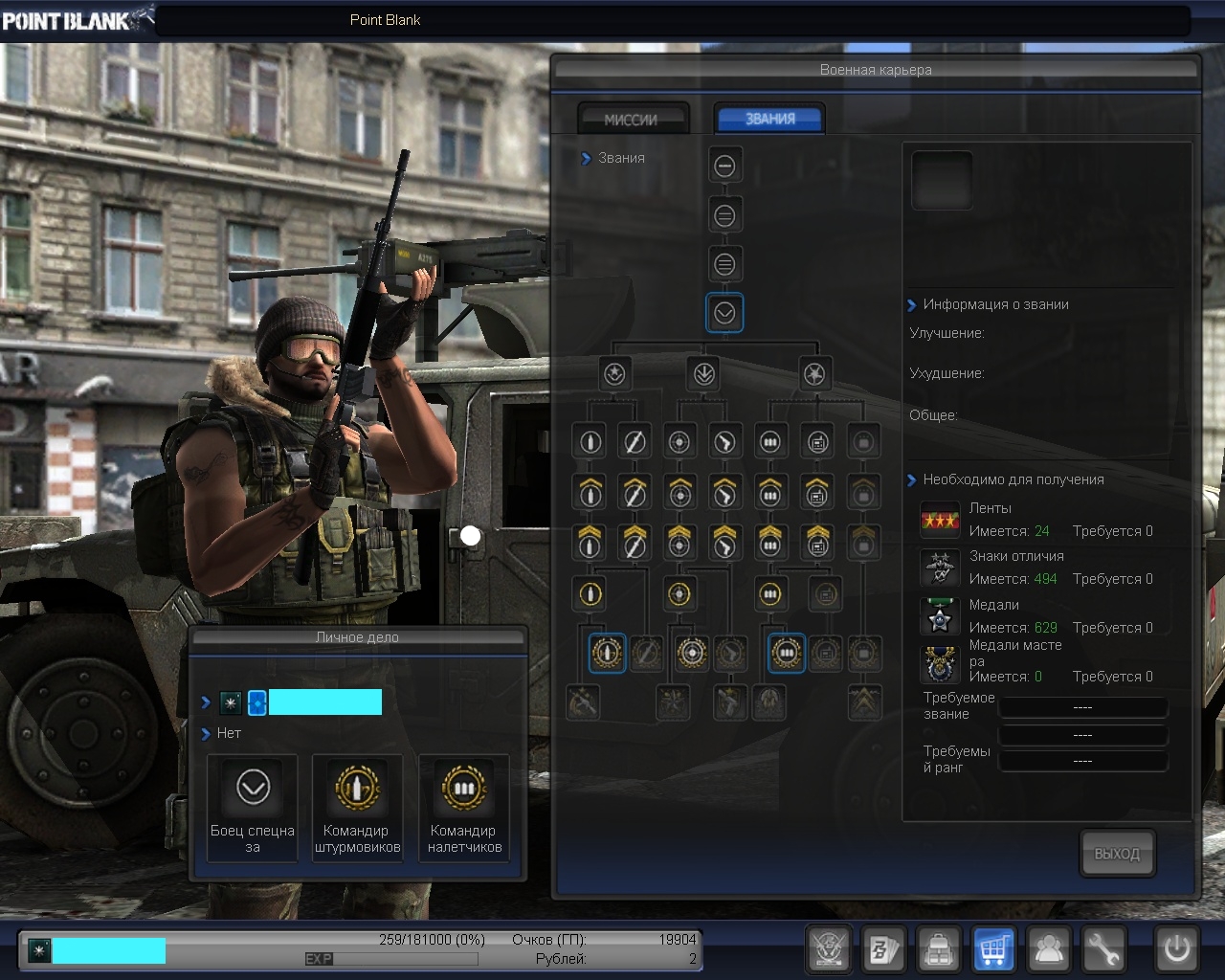
Task: Click the power icon in bottom toolbar
Action: (1176, 949)
